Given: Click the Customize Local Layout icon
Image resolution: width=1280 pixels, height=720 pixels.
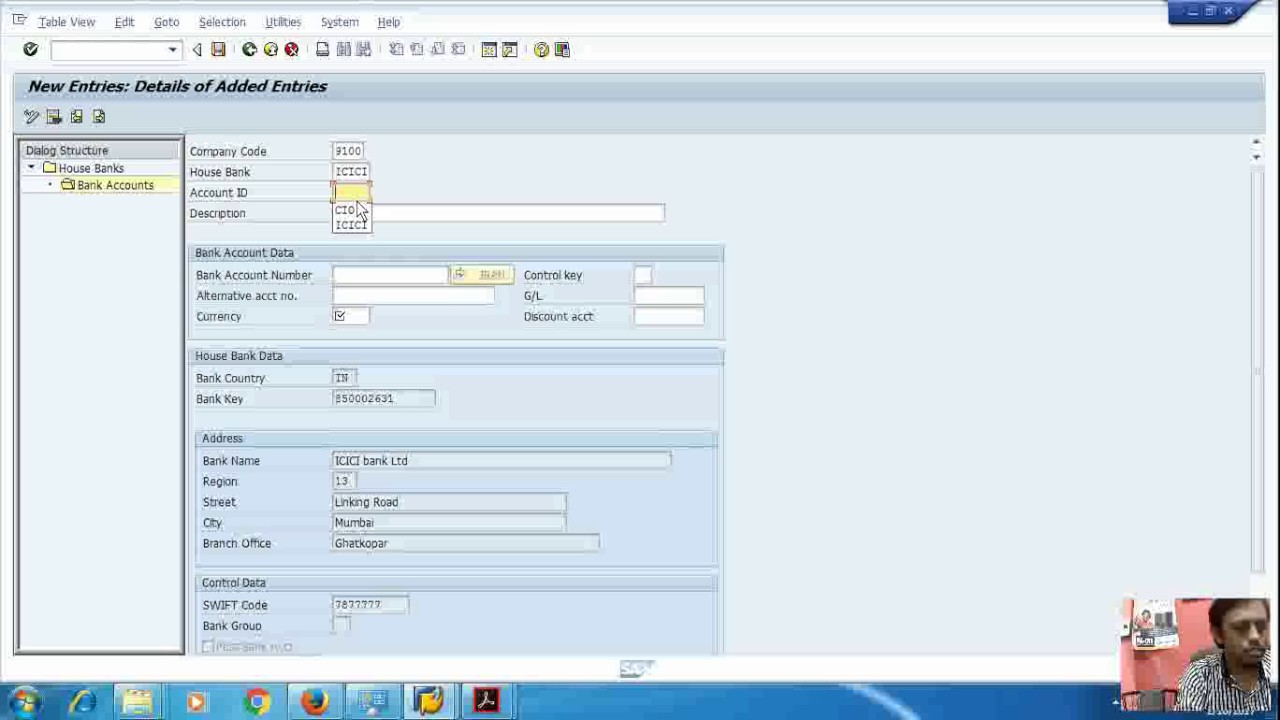Looking at the screenshot, I should [562, 49].
